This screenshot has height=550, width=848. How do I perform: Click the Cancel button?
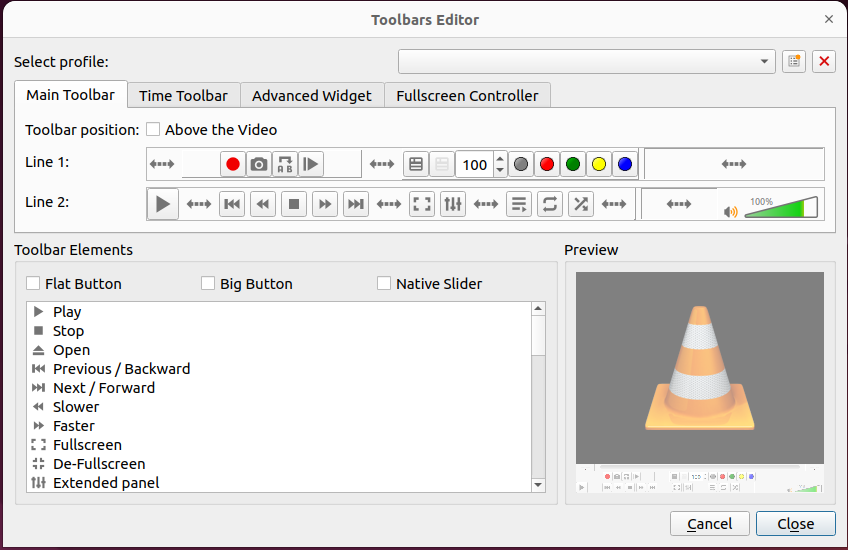coord(710,524)
